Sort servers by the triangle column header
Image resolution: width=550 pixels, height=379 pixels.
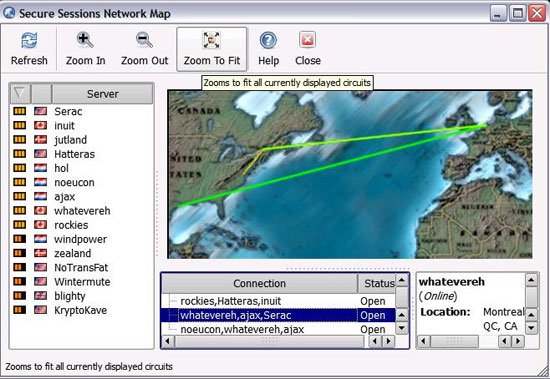[x=20, y=93]
